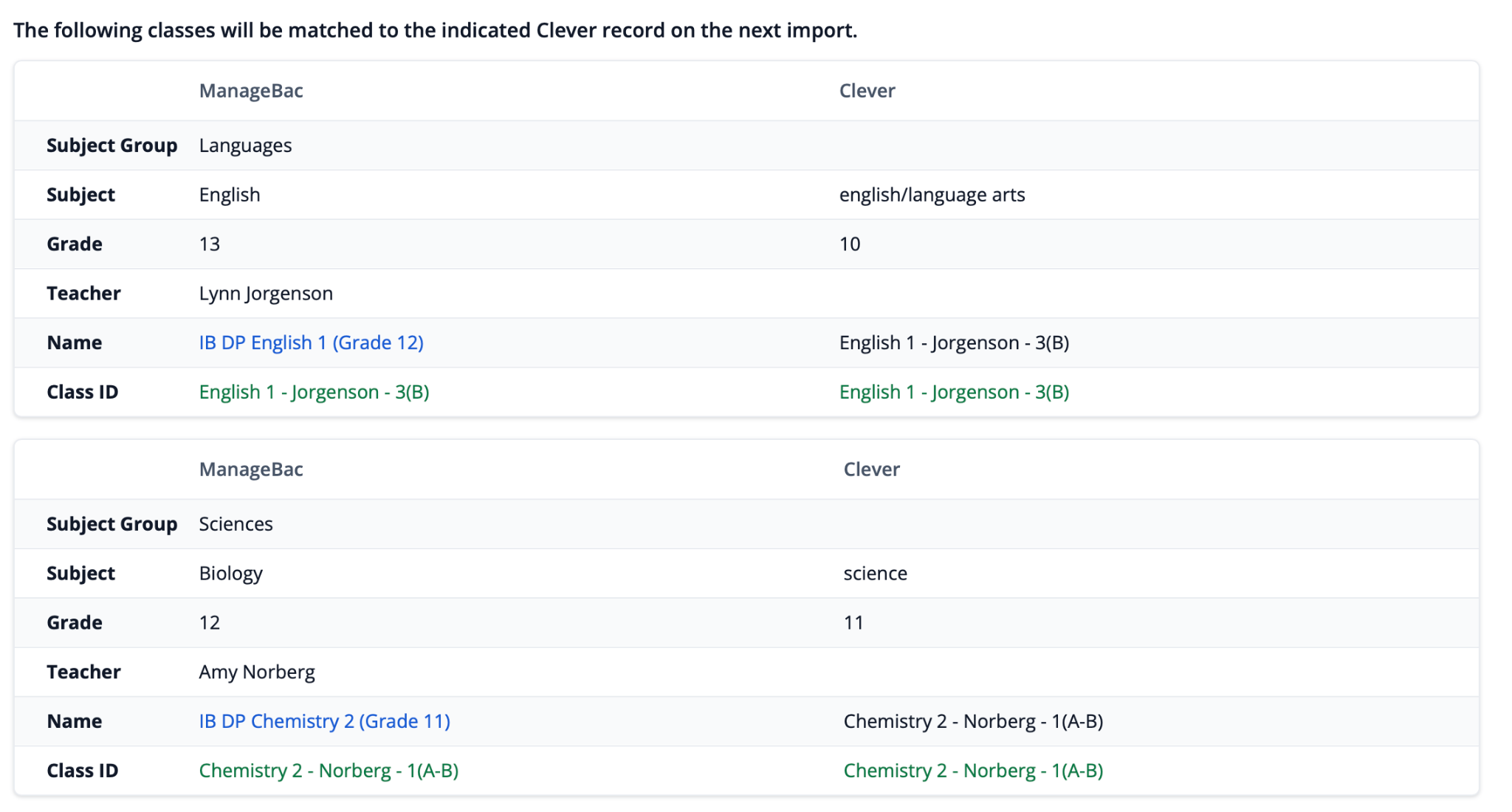This screenshot has width=1512, height=812.
Task: Click the subject group value Languages
Action: tap(245, 145)
